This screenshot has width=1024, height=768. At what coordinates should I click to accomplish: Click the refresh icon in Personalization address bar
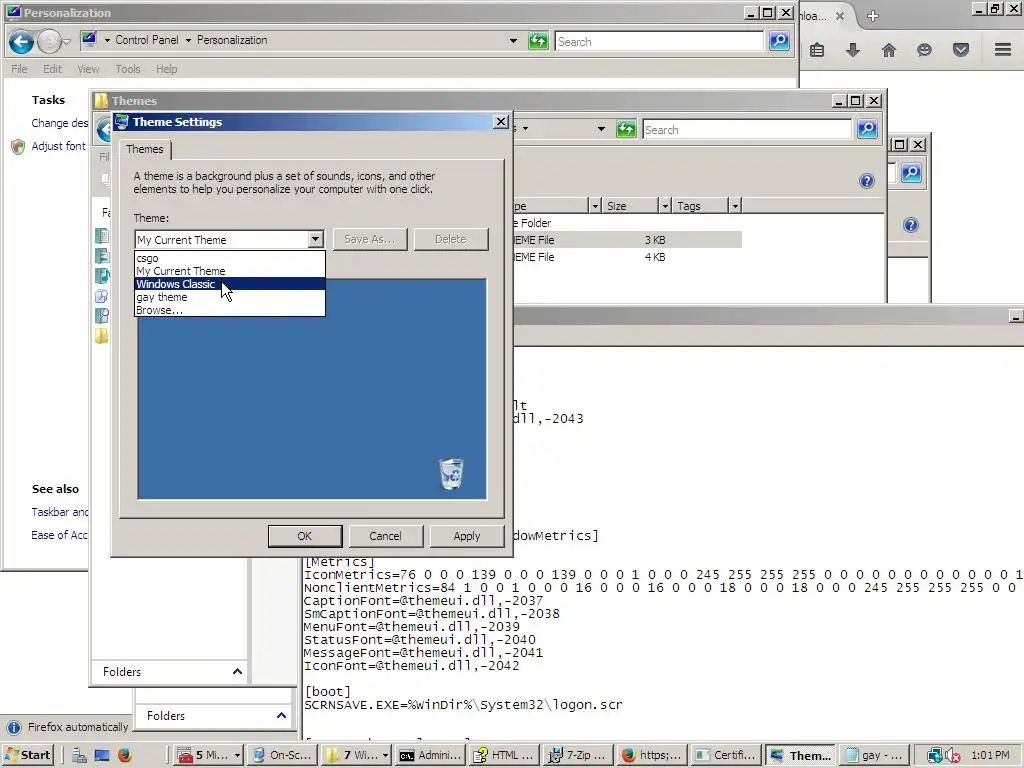538,41
